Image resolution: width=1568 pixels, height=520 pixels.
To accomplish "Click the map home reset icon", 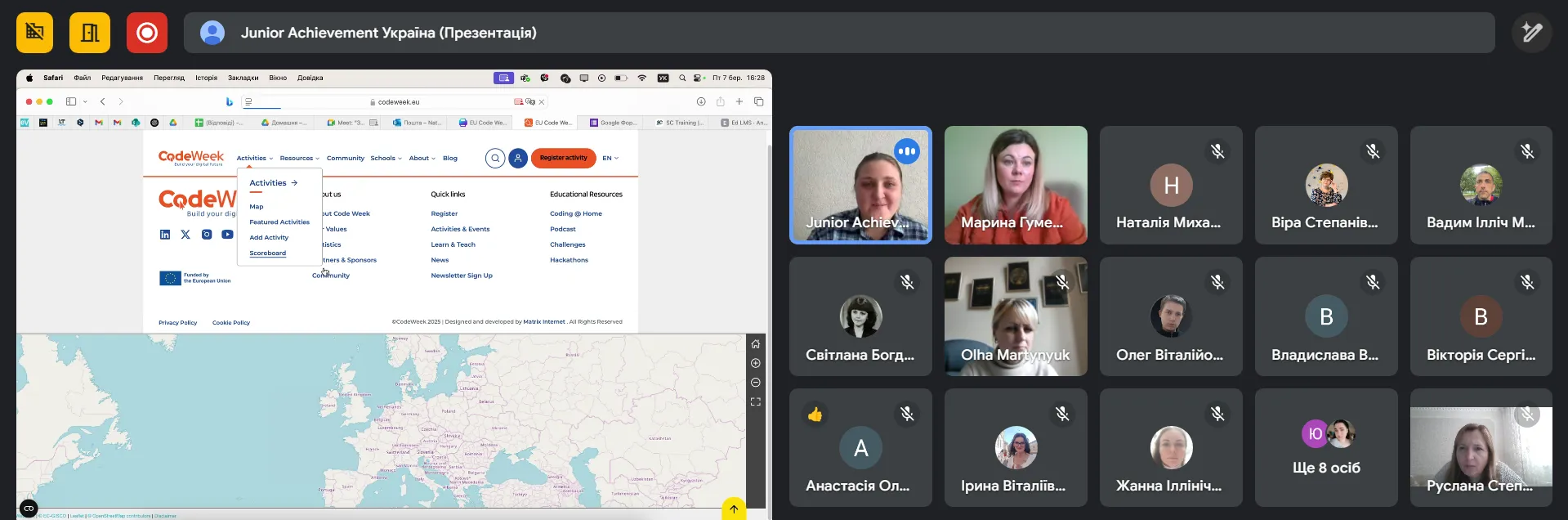I will pyautogui.click(x=756, y=343).
